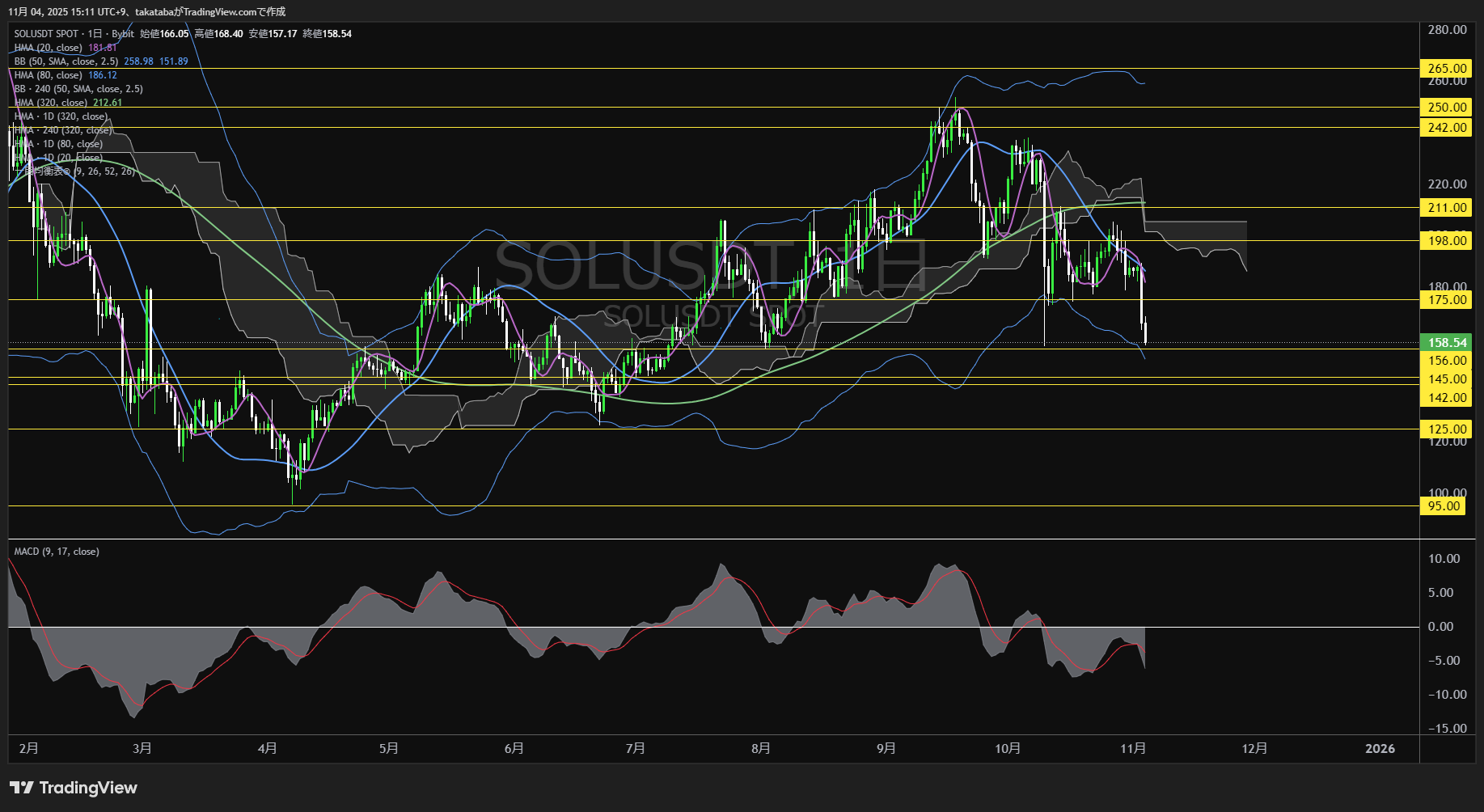
Task: Click the HMA (80, close) indicator label
Action: (49, 75)
